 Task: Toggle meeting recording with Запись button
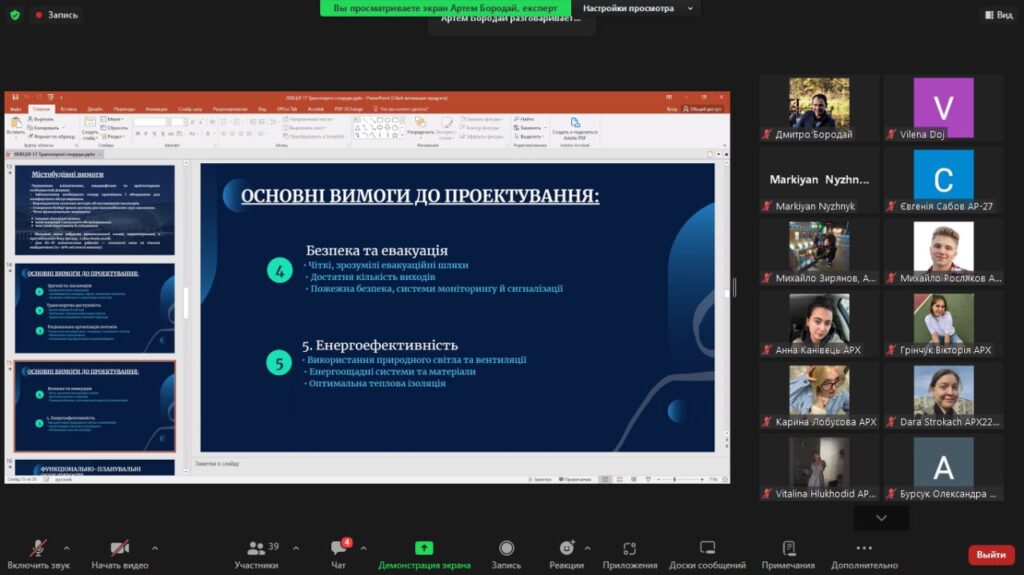point(506,554)
